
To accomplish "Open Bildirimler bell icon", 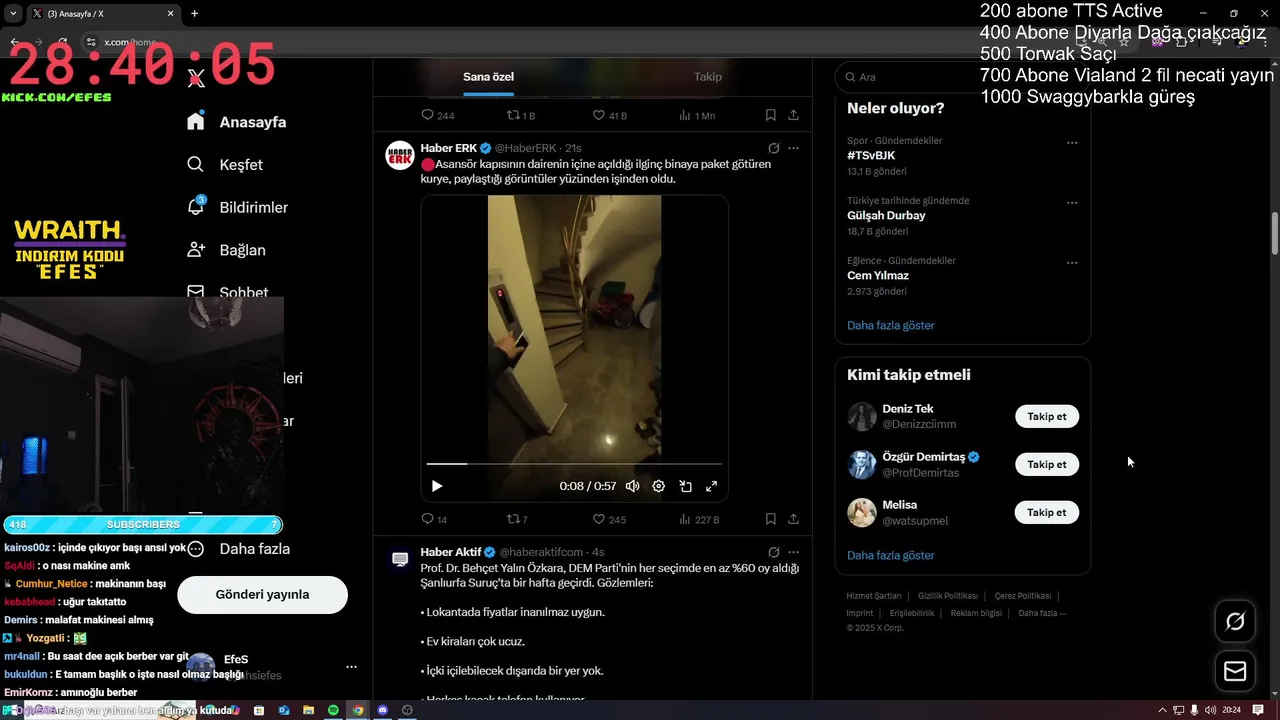I will 196,207.
